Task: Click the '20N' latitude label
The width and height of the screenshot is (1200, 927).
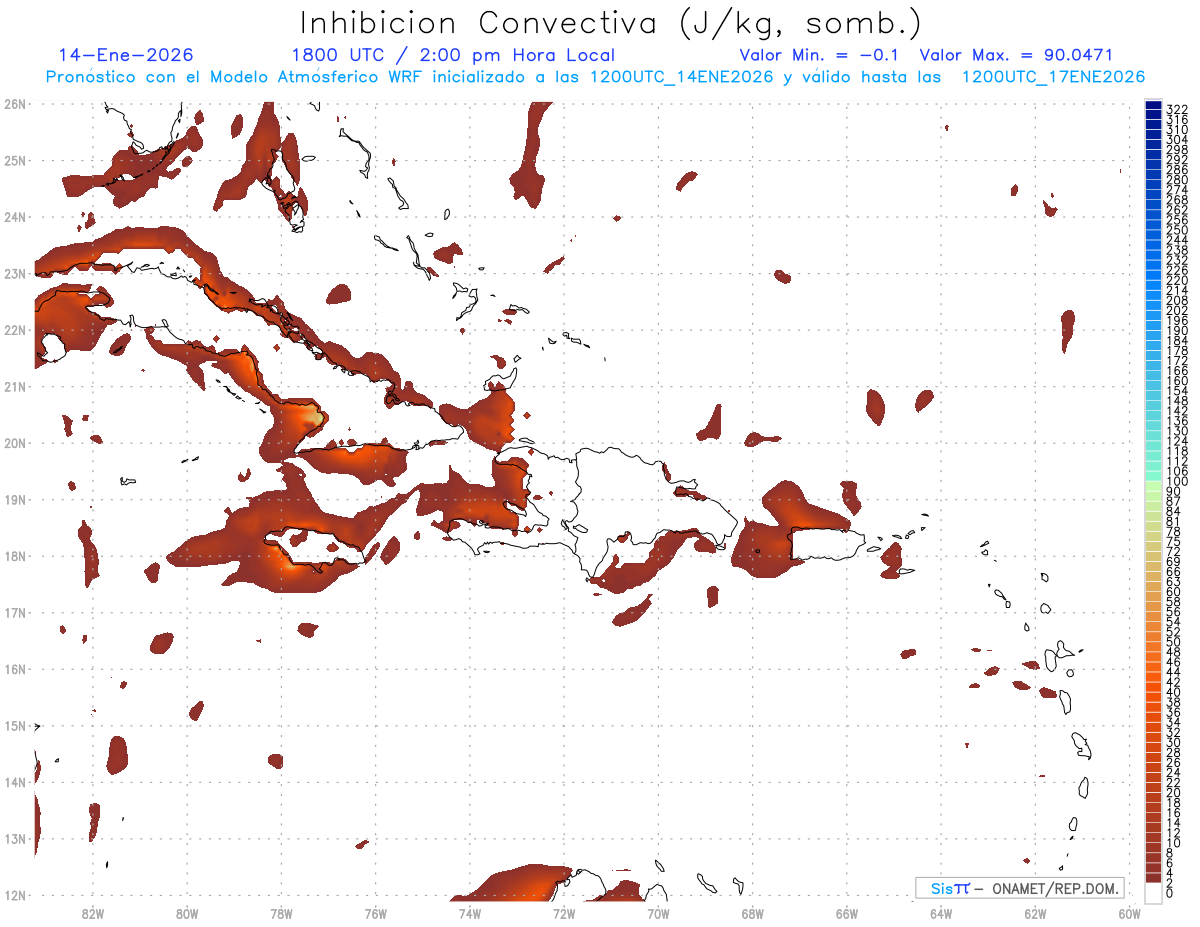Action: (x=15, y=443)
